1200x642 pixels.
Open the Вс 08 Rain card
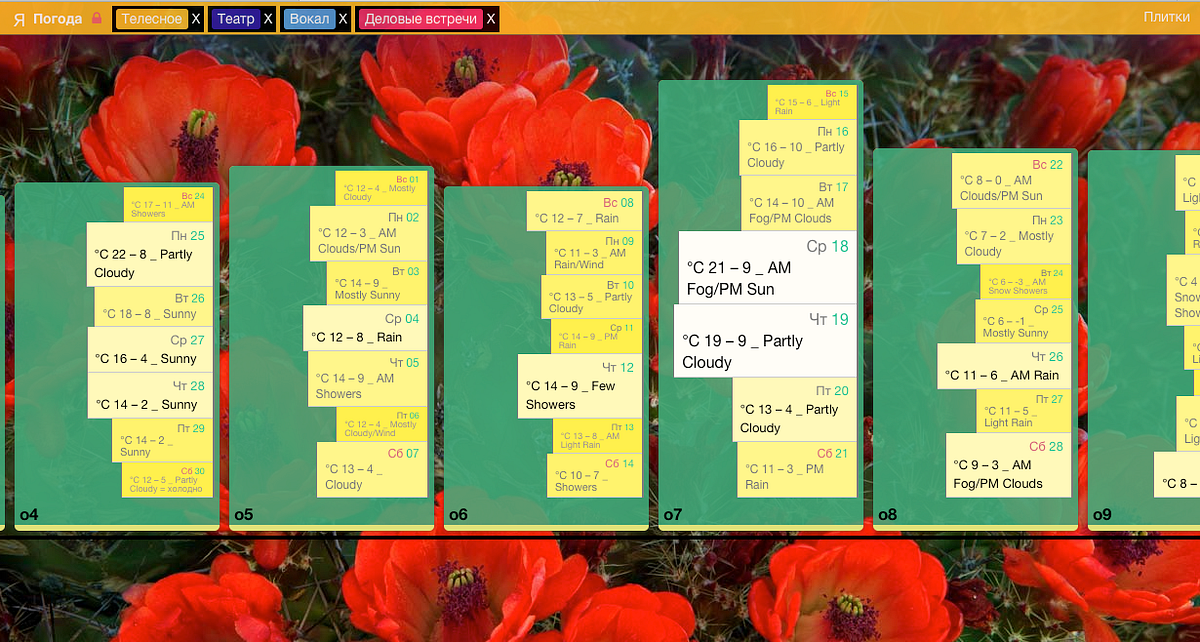(584, 211)
